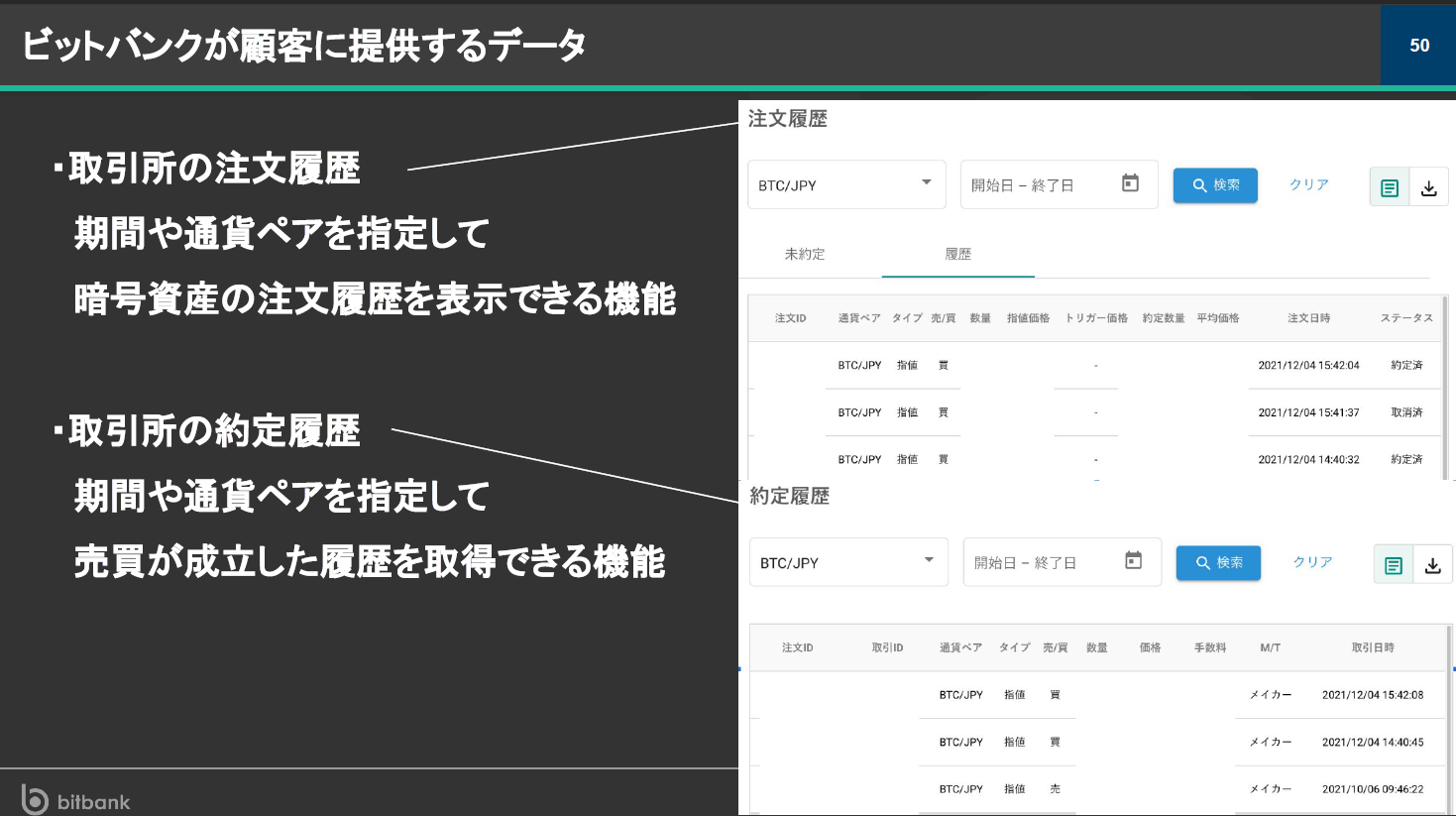This screenshot has height=816, width=1456.
Task: Click the 価格 column header in 約定履歴 table
Action: (x=1150, y=647)
